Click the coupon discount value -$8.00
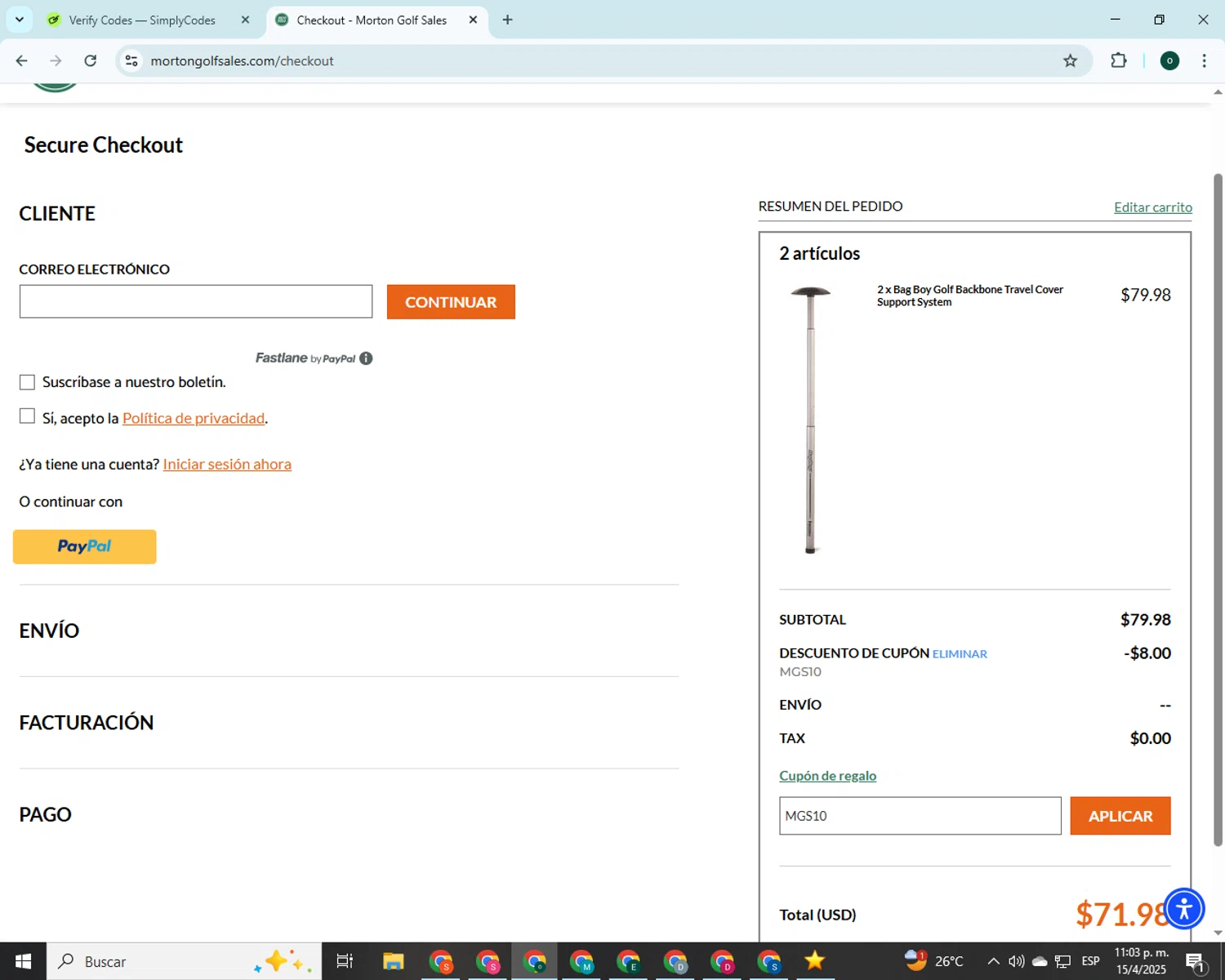Screen dimensions: 1225x980 (1147, 653)
